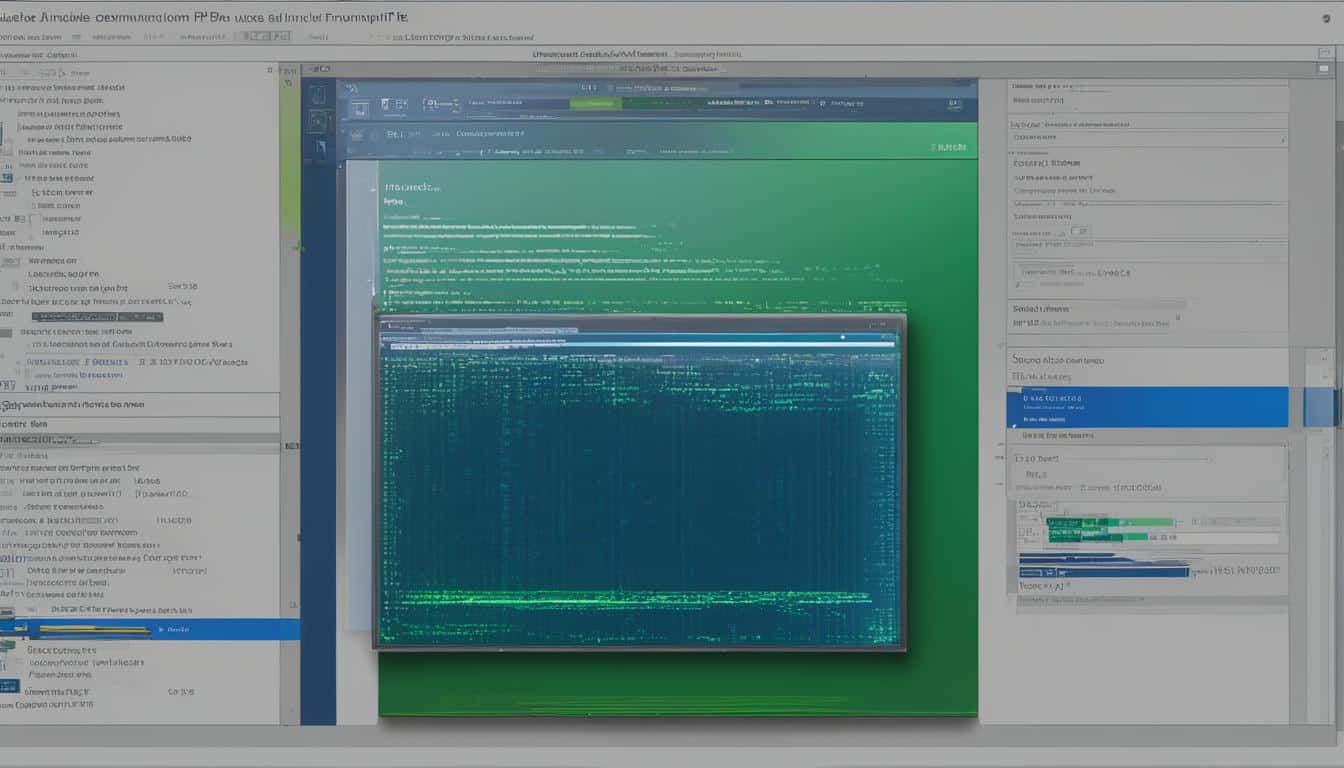The height and width of the screenshot is (768, 1344).
Task: Click the small numeric input box in the right panel
Action: click(x=1081, y=231)
